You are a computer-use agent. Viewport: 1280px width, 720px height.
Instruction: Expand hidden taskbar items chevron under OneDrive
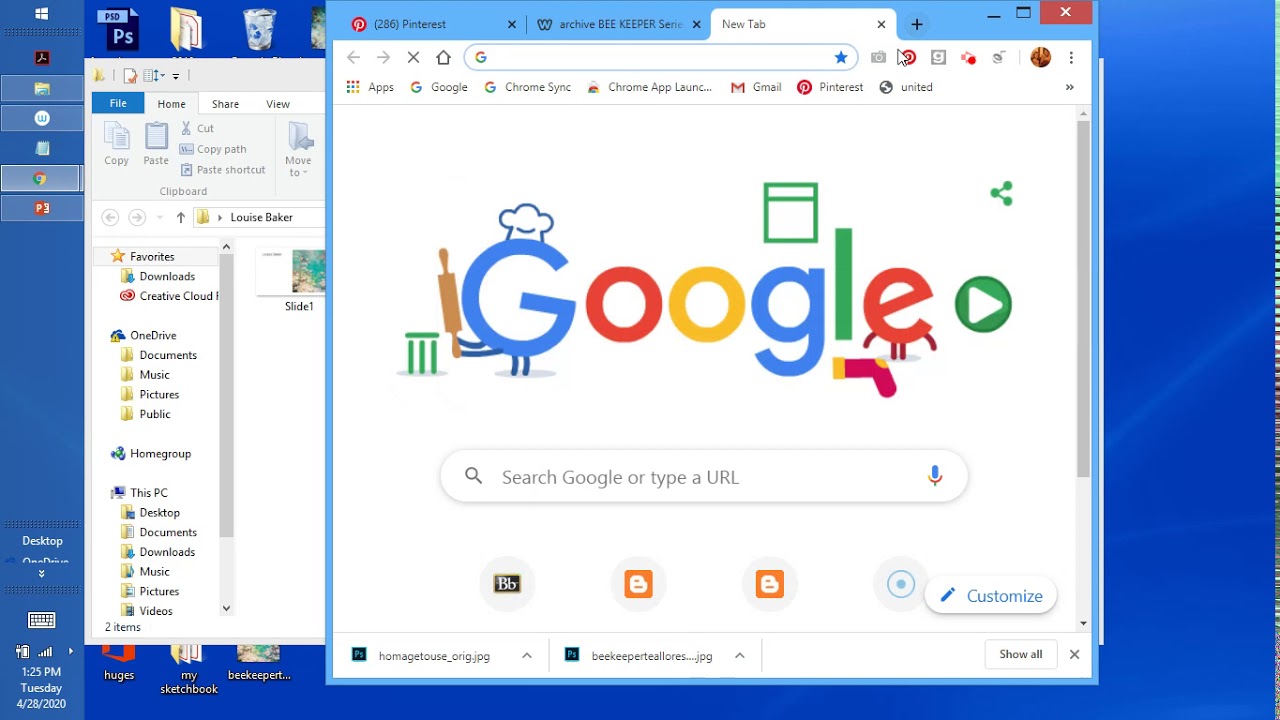point(42,575)
